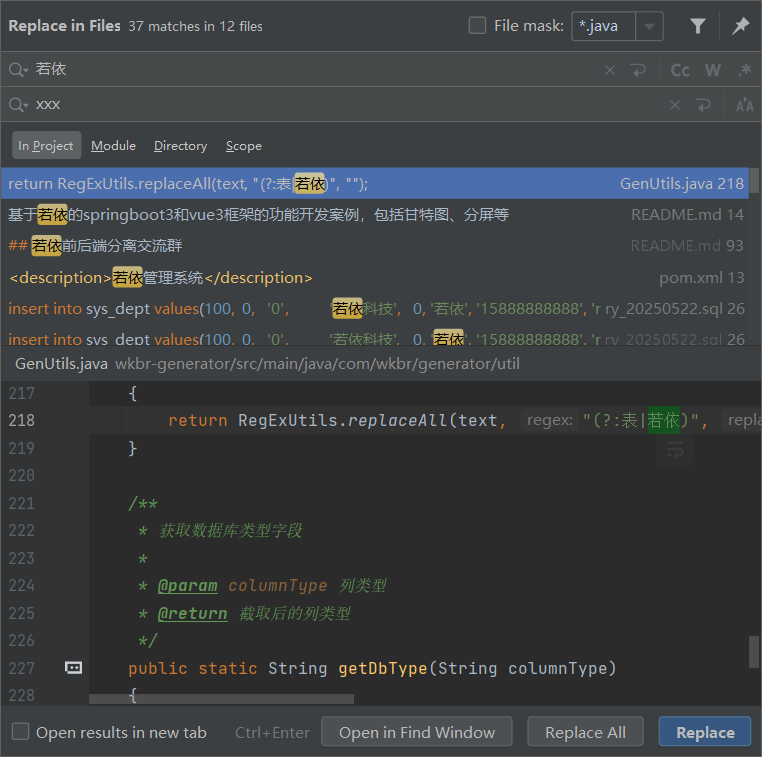Click the filter funnel icon
762x757 pixels.
pos(697,26)
